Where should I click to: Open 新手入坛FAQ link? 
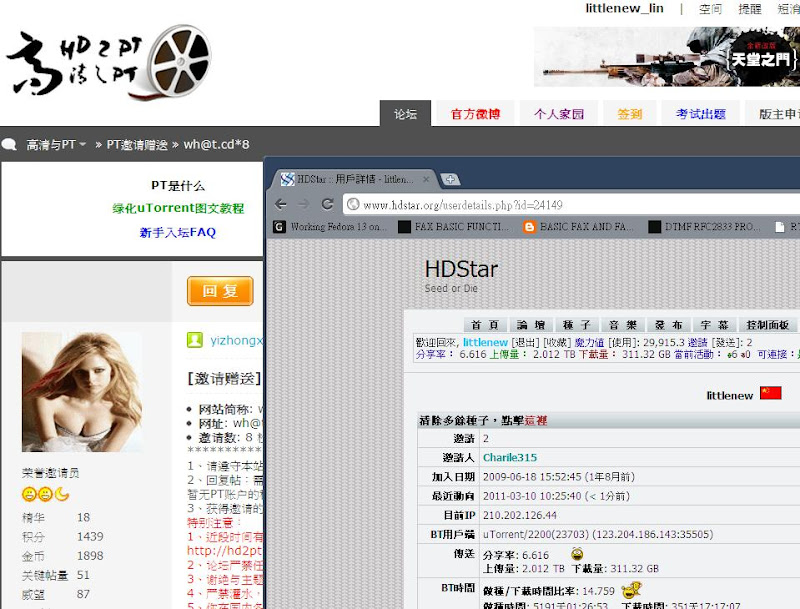[x=178, y=232]
